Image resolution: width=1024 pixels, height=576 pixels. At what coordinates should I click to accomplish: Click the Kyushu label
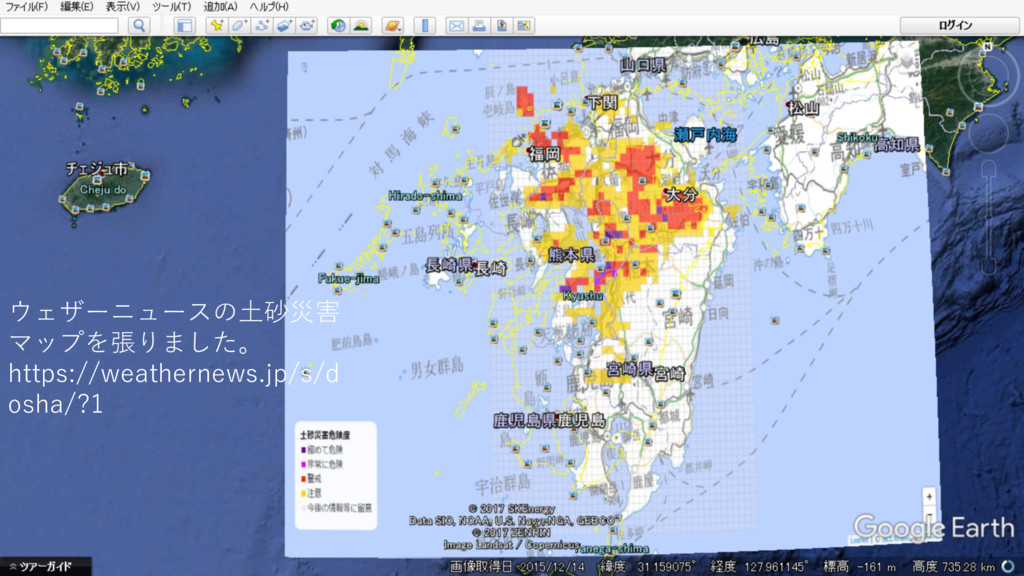pyautogui.click(x=583, y=296)
